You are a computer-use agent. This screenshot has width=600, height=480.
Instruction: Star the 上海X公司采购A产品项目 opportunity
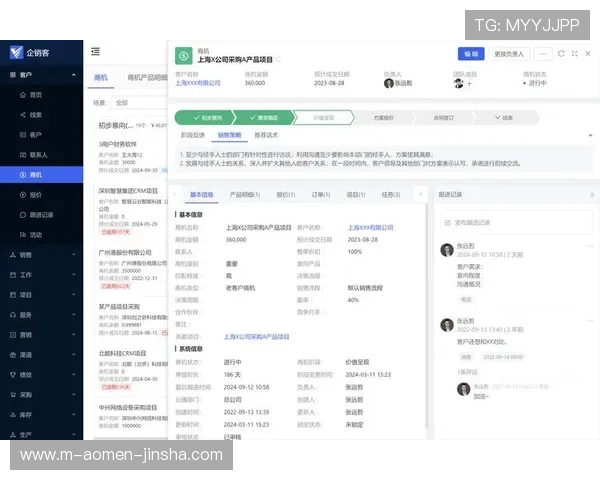point(278,59)
